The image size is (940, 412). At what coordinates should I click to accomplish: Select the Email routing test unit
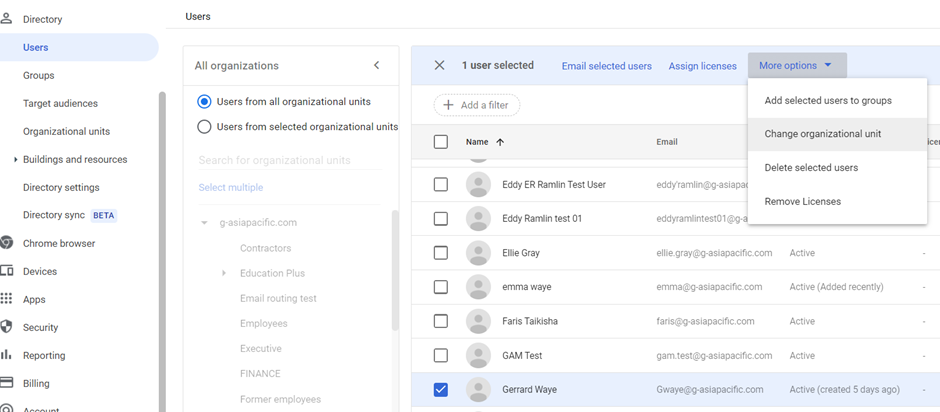click(x=278, y=298)
